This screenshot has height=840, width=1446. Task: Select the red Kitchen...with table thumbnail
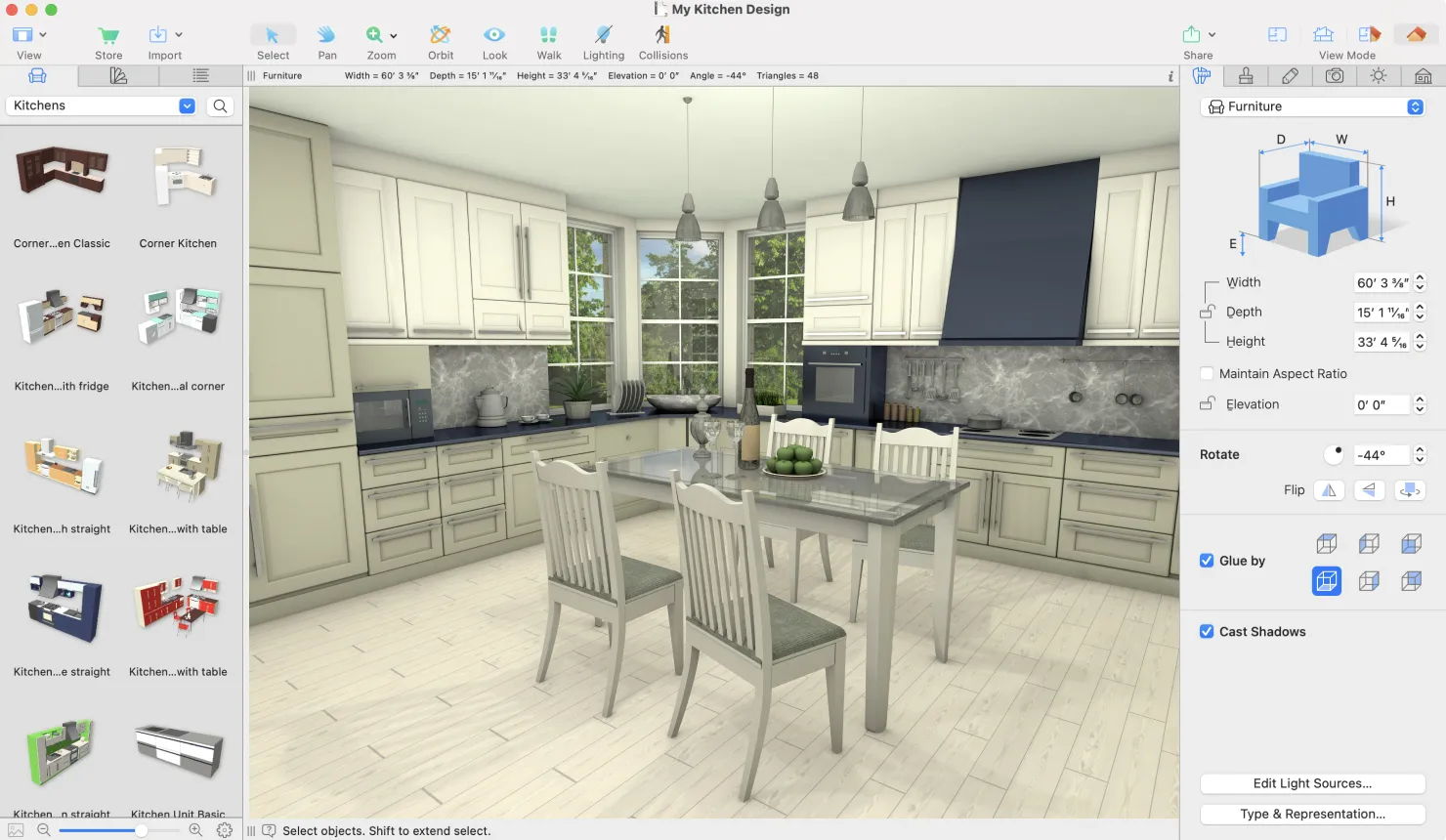[177, 604]
